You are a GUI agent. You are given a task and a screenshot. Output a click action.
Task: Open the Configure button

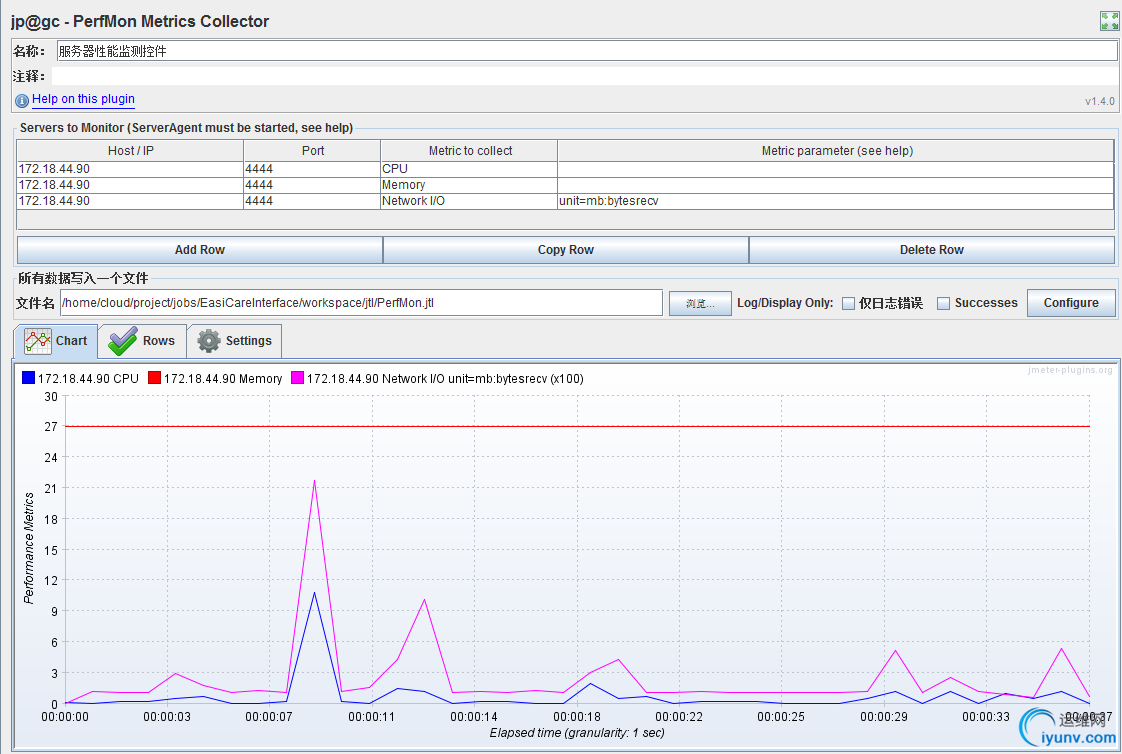tap(1071, 303)
